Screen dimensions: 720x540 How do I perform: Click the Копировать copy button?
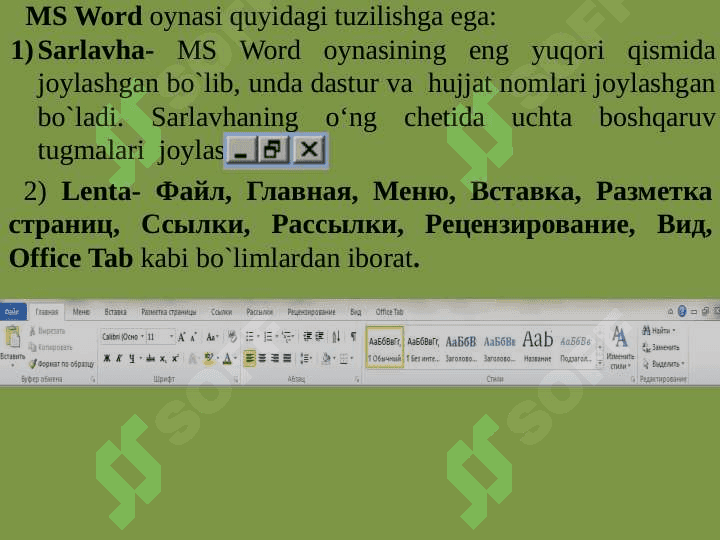pos(50,347)
